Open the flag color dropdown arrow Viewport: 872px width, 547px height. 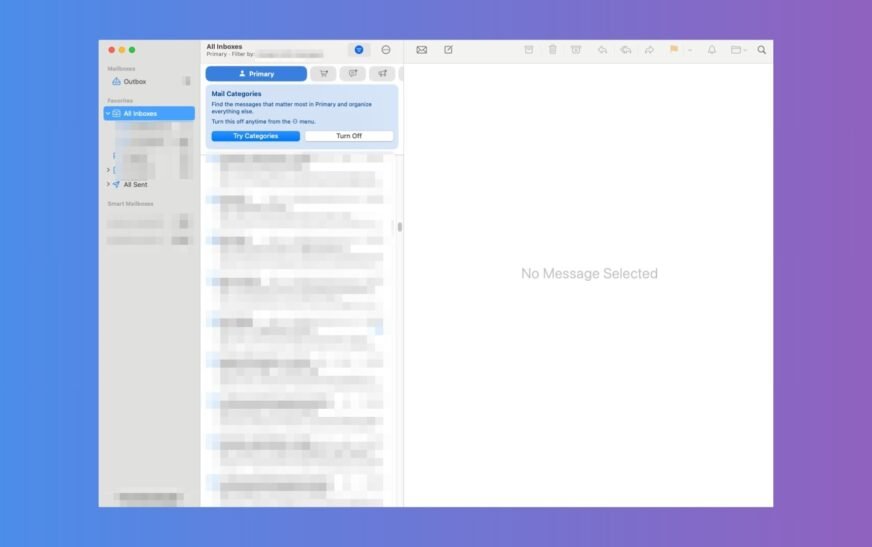point(689,50)
